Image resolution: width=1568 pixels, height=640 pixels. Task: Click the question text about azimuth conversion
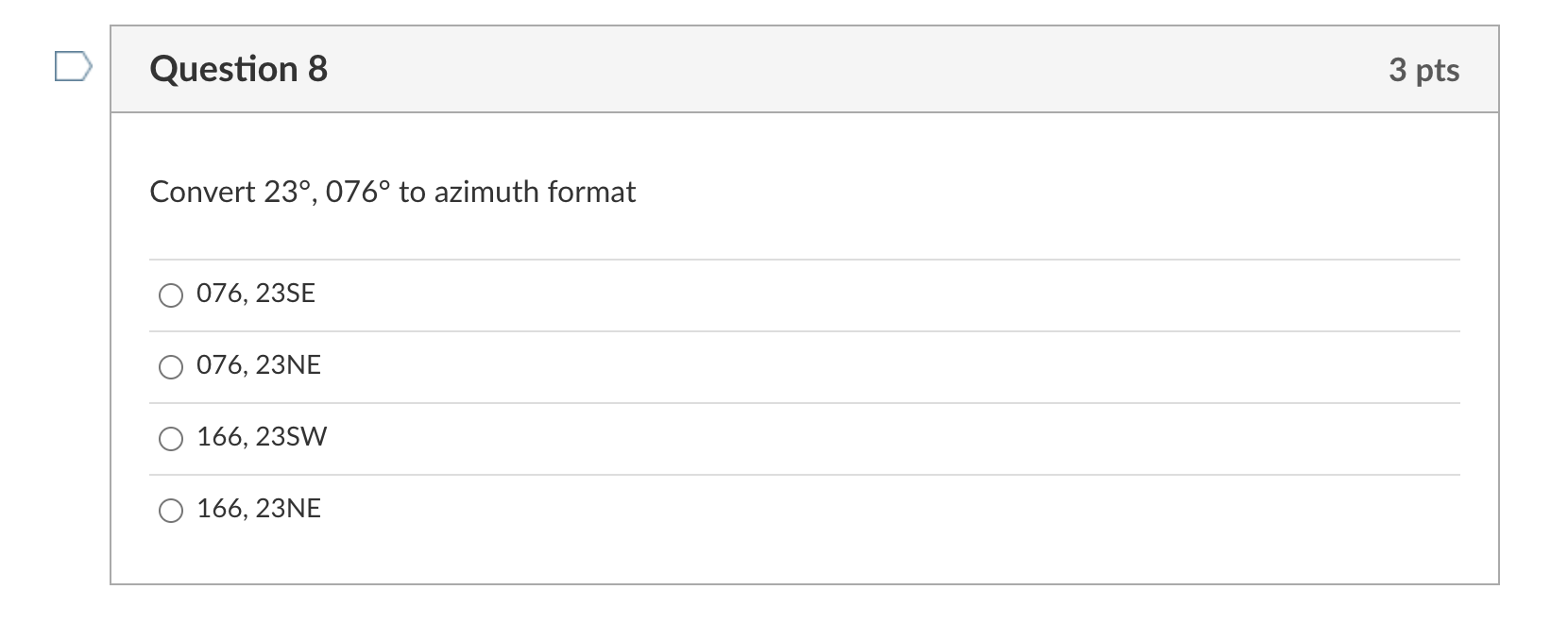[392, 192]
